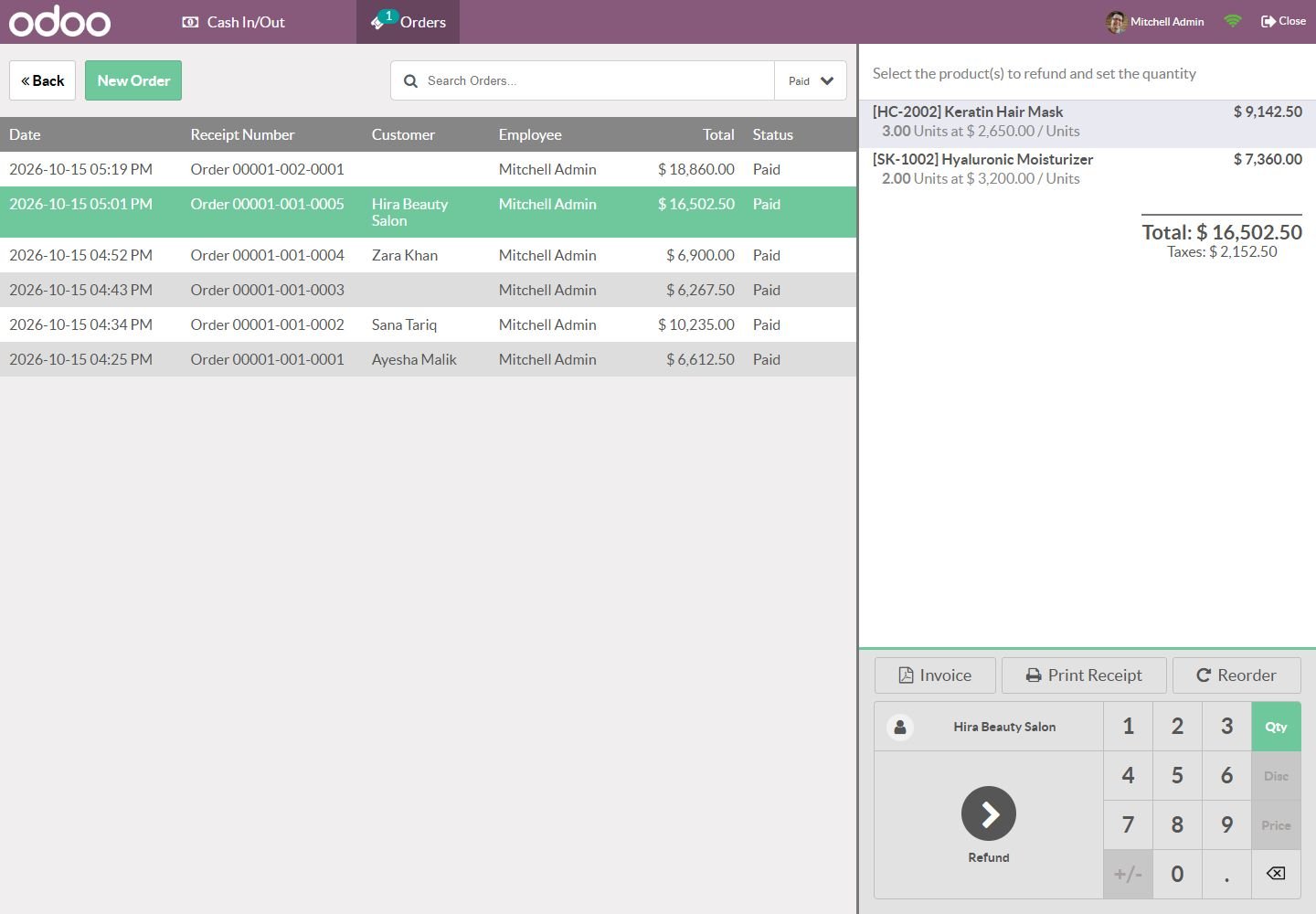Tap numpad digit 2

click(1178, 727)
